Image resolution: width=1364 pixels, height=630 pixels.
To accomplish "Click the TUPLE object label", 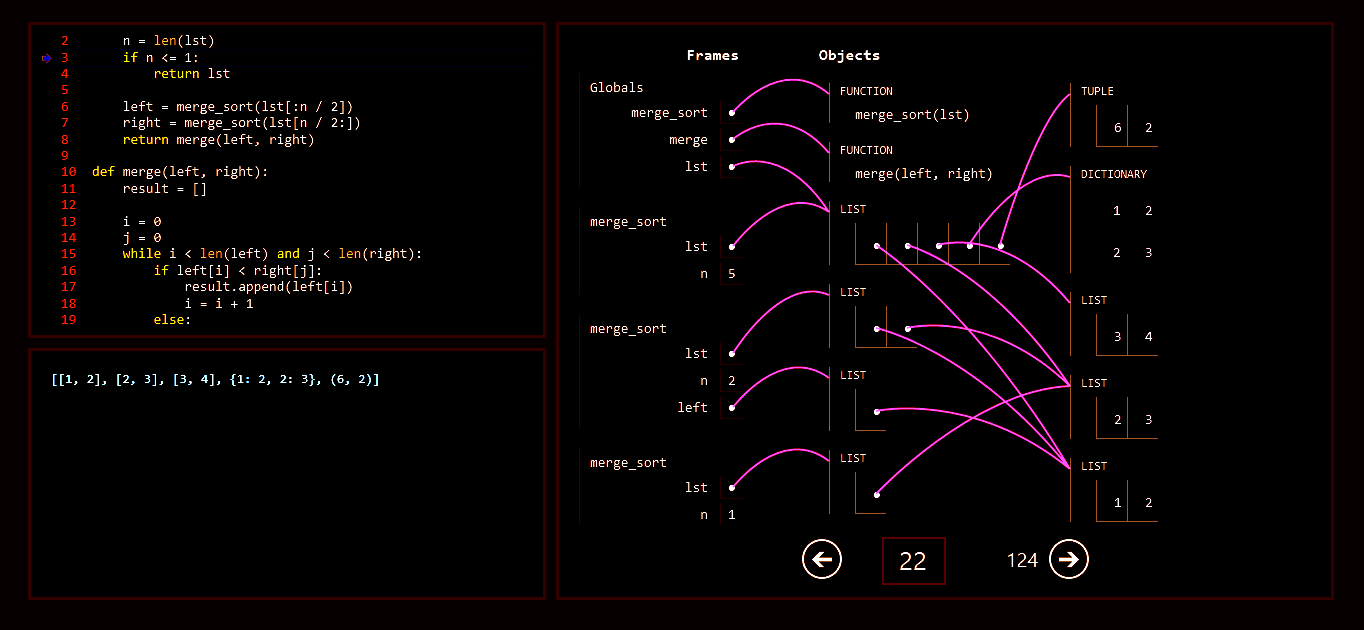I will pos(1097,91).
